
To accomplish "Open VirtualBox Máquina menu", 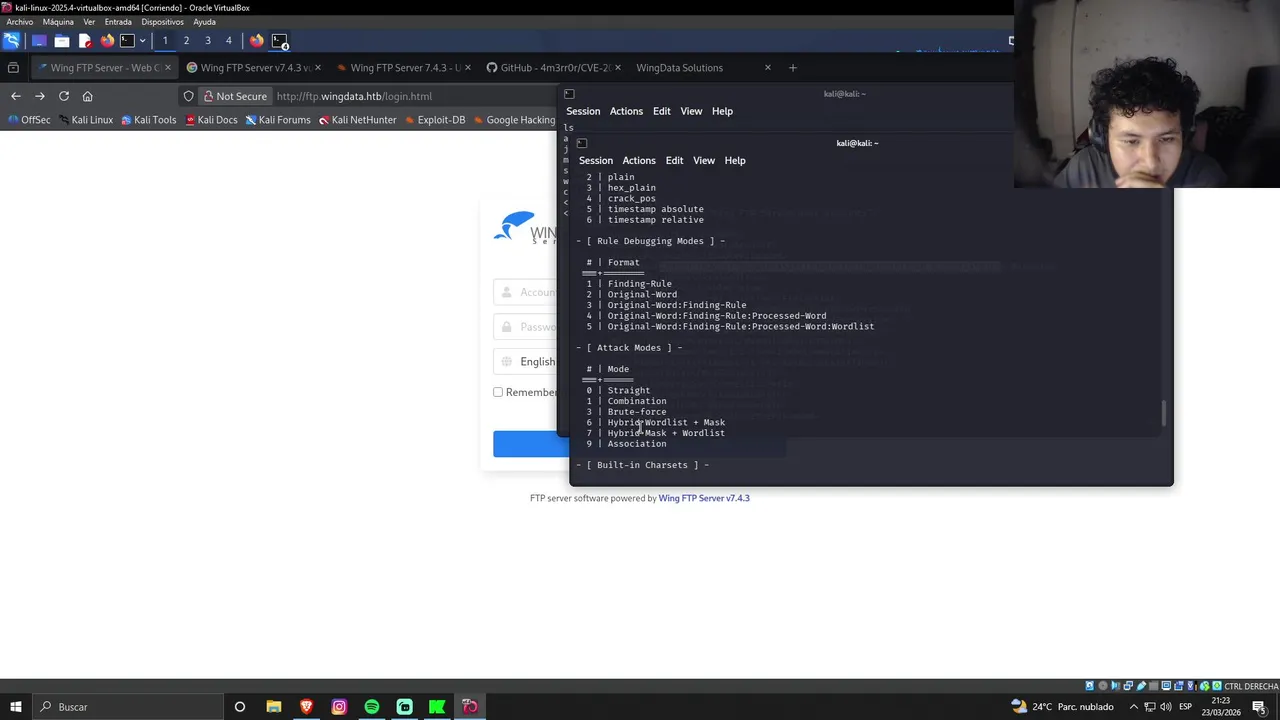I will click(x=58, y=22).
